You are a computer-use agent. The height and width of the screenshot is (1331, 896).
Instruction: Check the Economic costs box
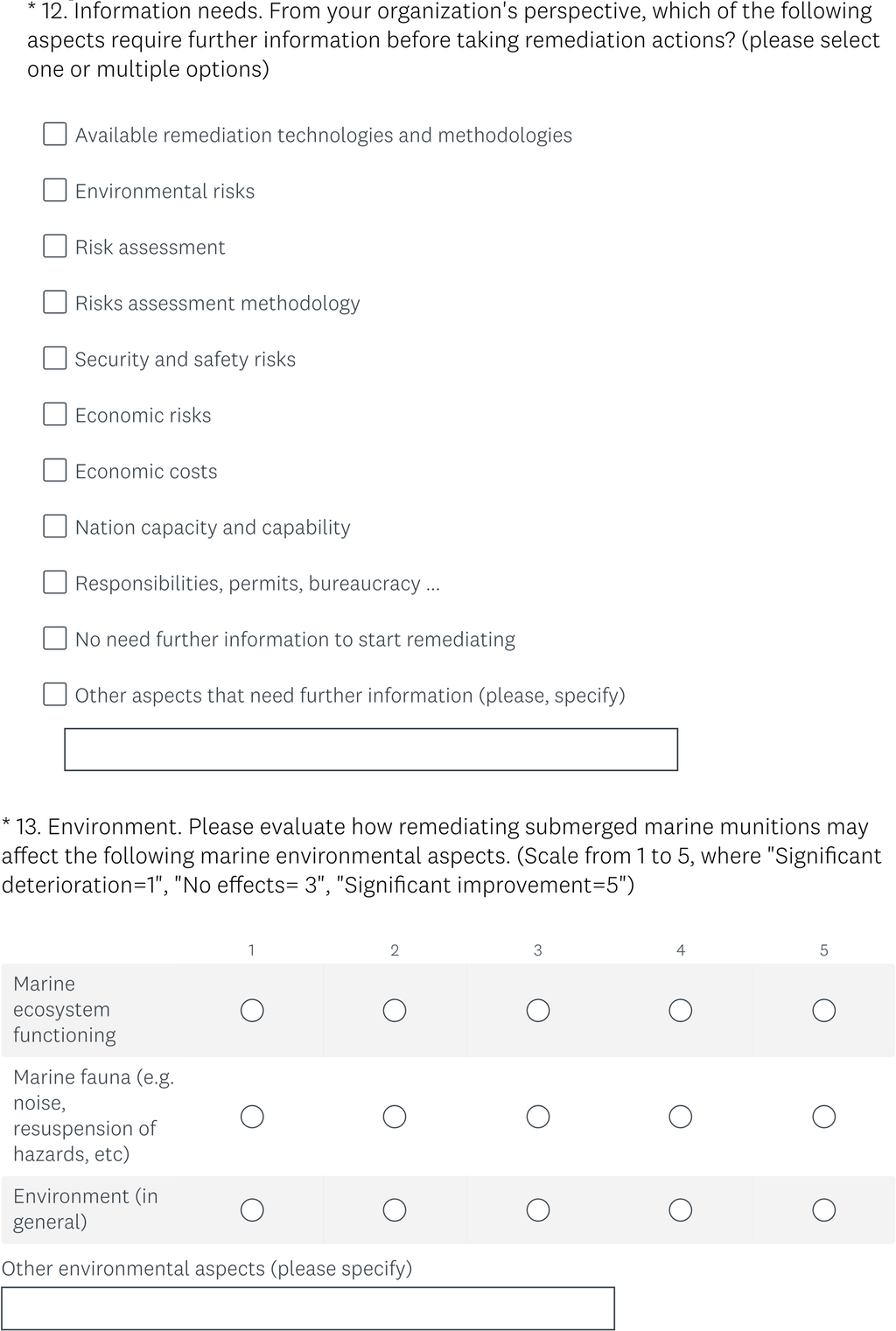coord(55,470)
